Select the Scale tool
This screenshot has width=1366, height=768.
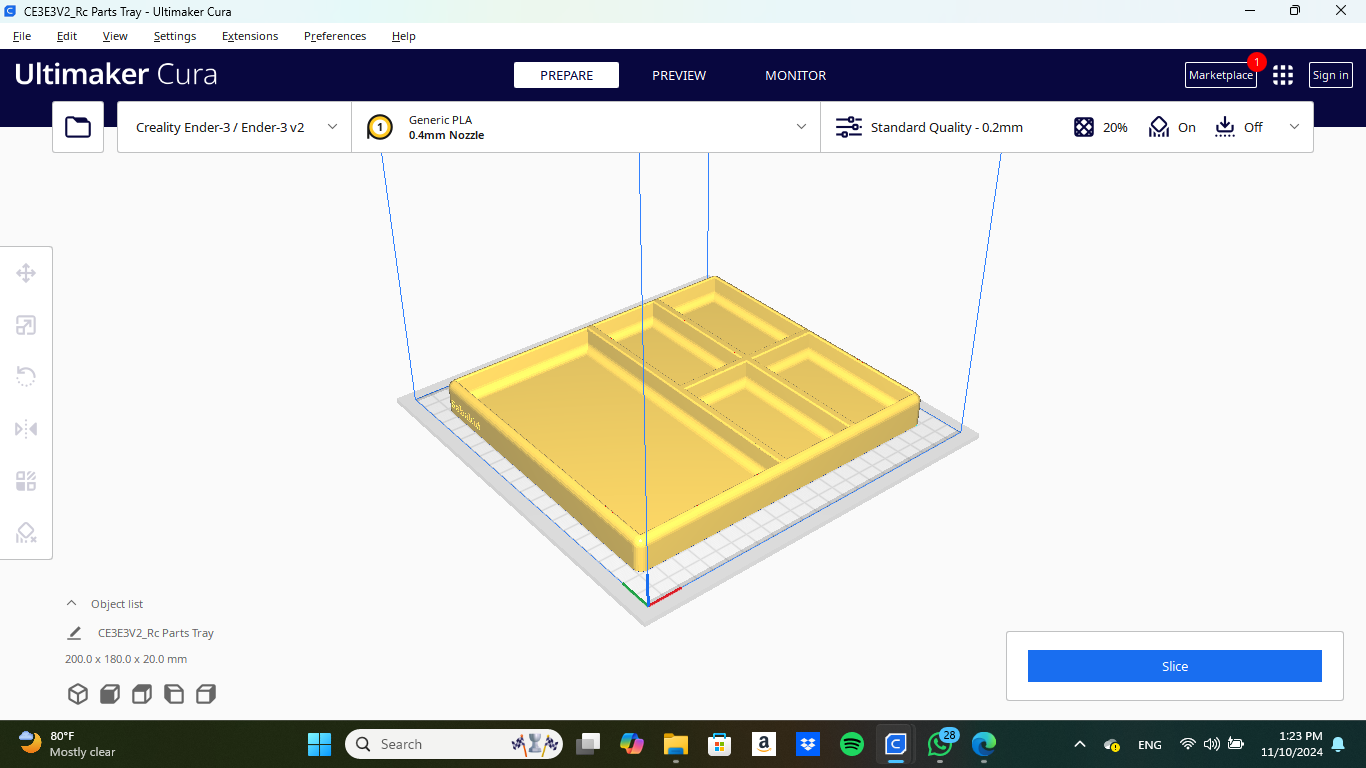click(26, 325)
